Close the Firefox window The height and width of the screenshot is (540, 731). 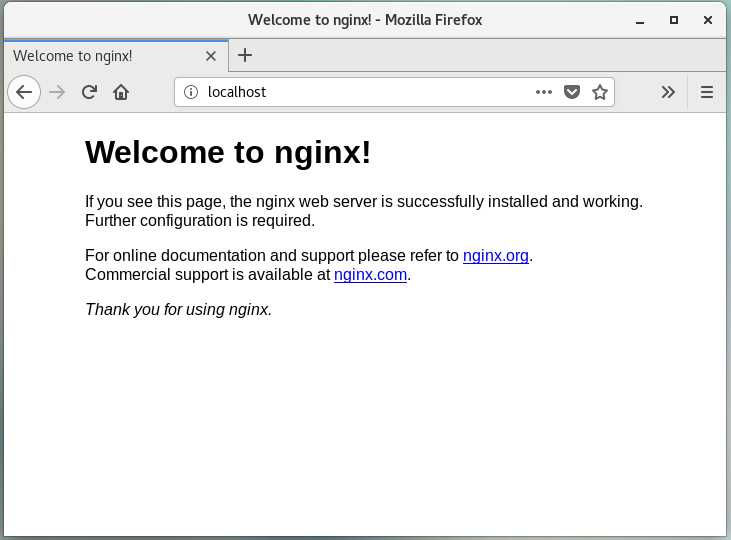point(708,20)
